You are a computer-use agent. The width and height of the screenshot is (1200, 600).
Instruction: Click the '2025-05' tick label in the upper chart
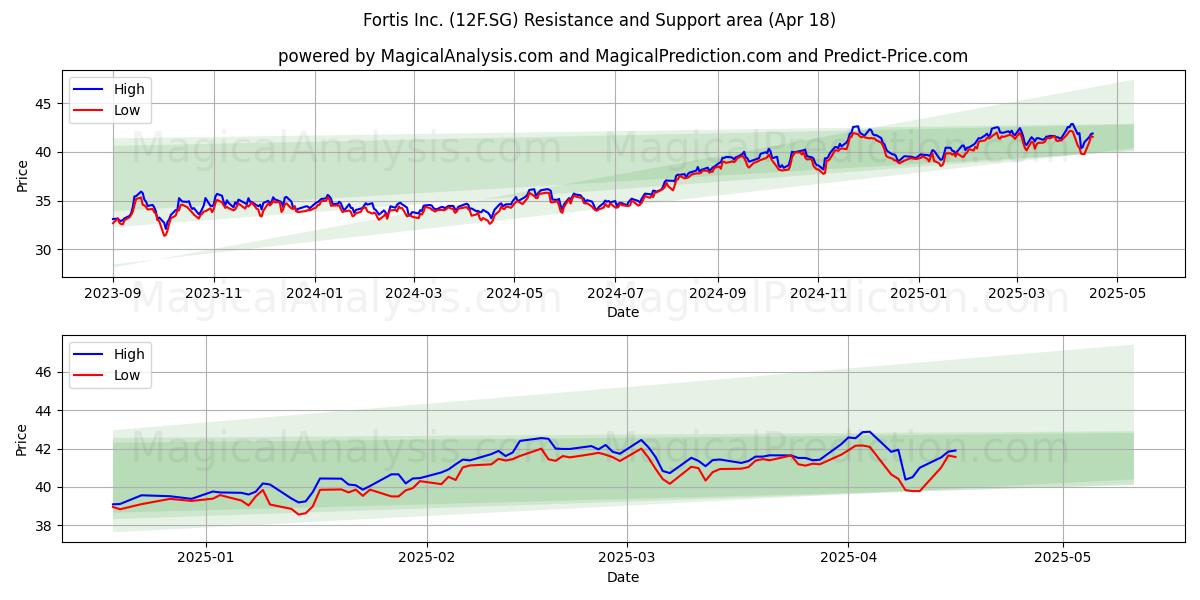pyautogui.click(x=1117, y=293)
